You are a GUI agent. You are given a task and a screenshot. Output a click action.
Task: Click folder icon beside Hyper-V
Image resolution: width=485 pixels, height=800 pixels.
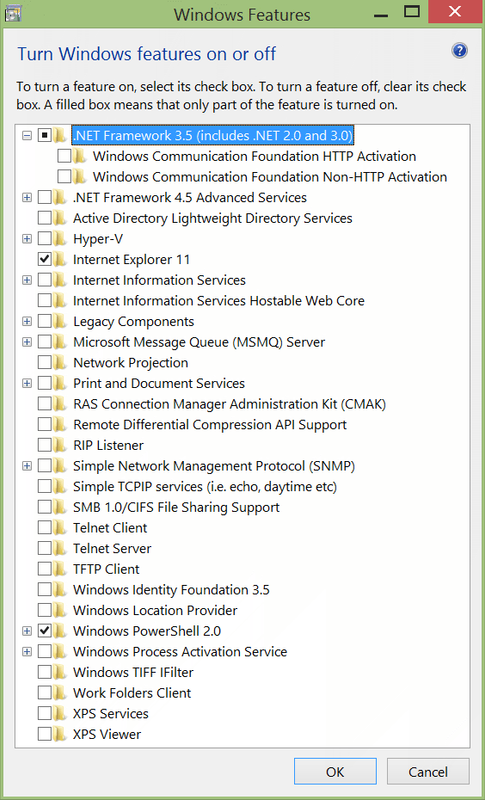click(x=60, y=238)
